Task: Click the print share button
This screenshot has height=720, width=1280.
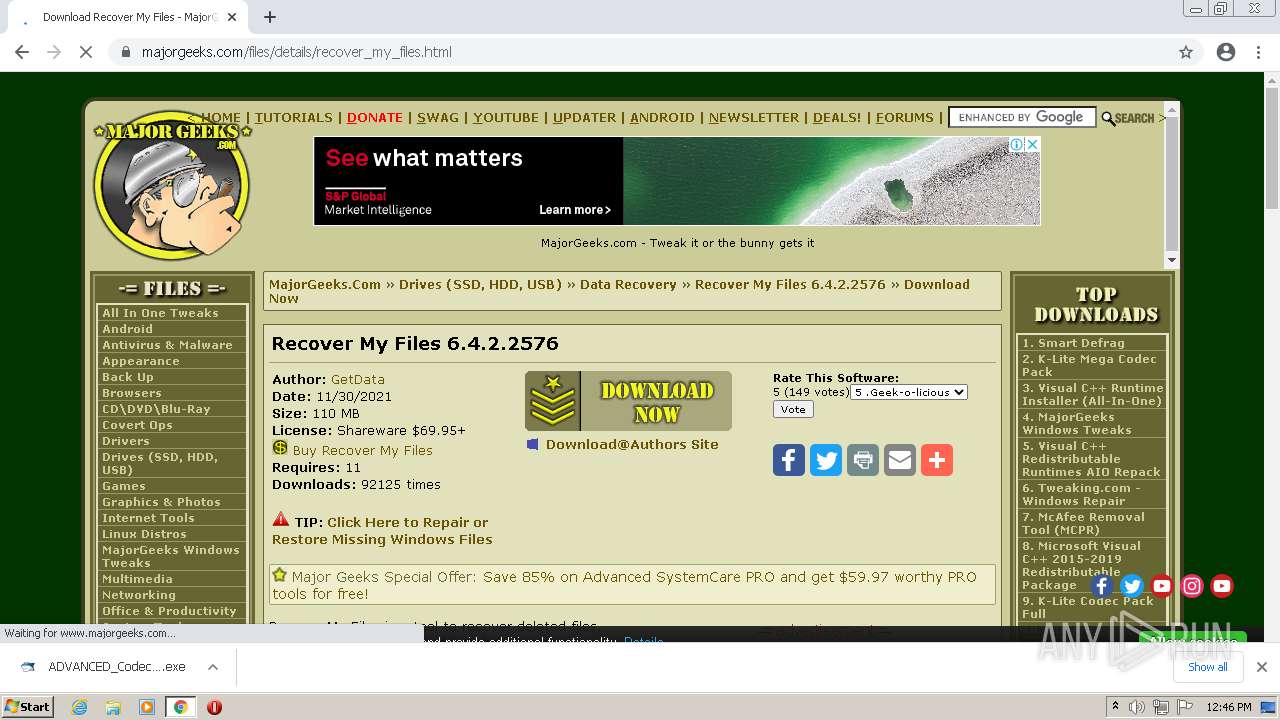Action: pyautogui.click(x=863, y=460)
